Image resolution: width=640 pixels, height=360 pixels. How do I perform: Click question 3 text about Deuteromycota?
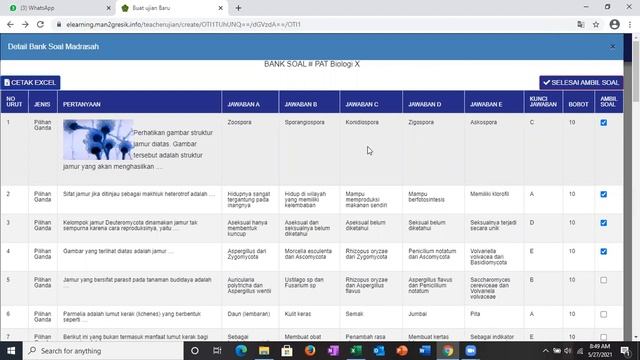point(131,225)
